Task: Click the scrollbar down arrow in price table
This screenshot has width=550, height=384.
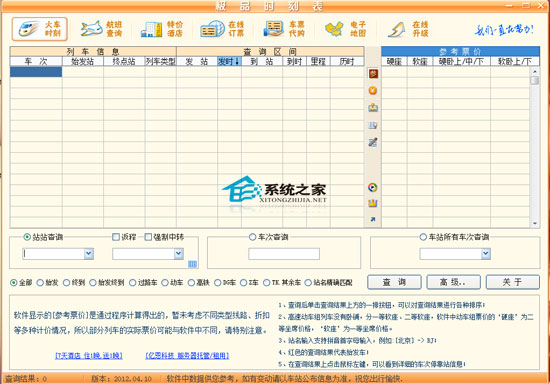Action: tap(535, 223)
